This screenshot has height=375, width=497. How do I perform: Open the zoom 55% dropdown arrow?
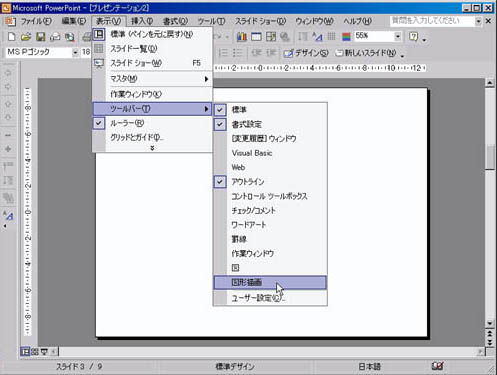398,36
